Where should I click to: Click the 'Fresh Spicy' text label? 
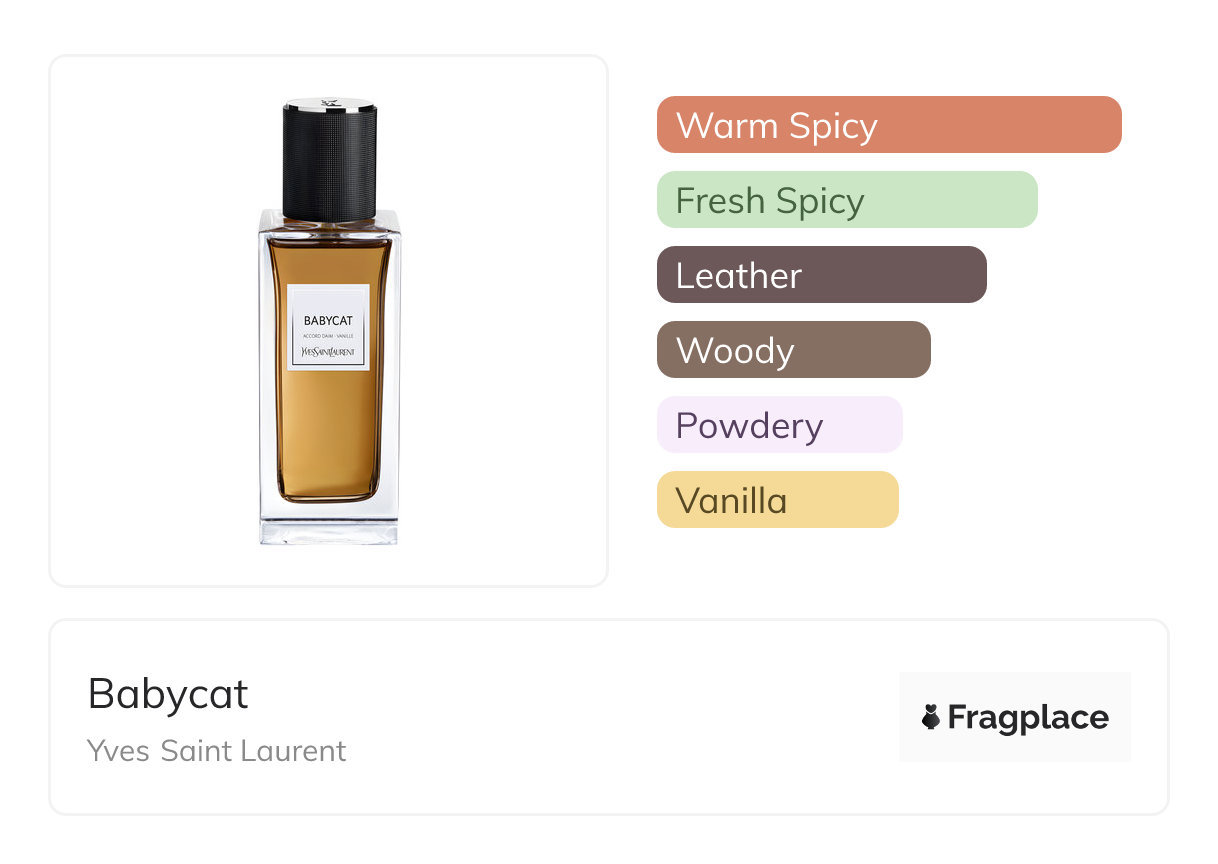tap(770, 202)
